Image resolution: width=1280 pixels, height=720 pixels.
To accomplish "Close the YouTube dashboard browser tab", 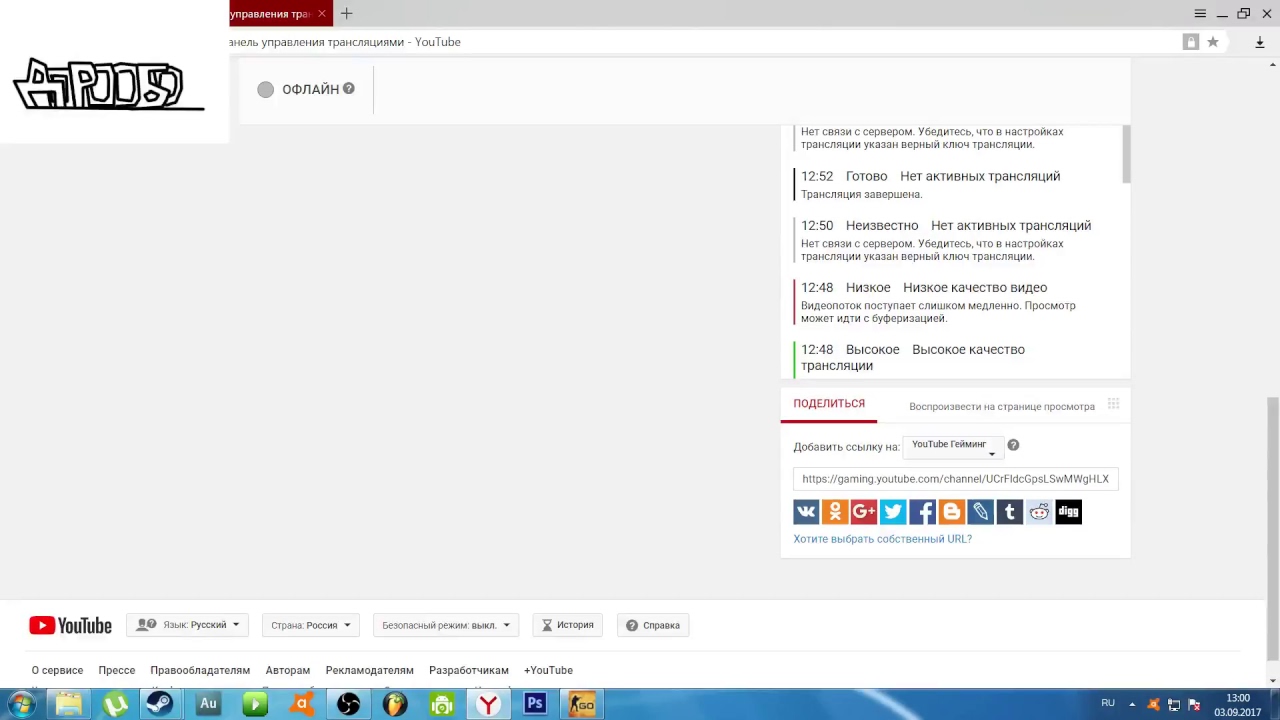I will [322, 13].
